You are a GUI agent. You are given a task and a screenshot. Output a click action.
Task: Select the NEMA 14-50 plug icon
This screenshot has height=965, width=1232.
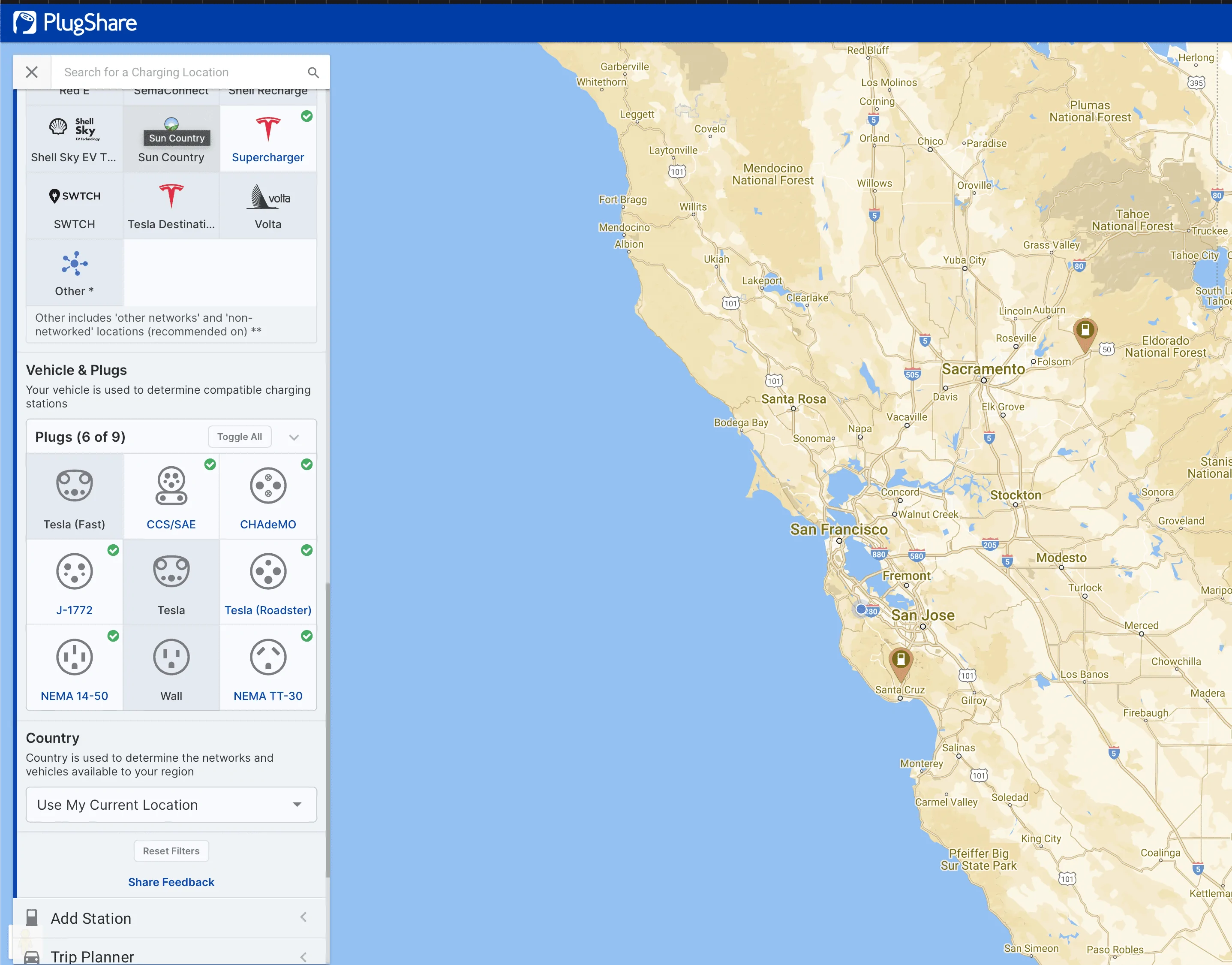[75, 657]
